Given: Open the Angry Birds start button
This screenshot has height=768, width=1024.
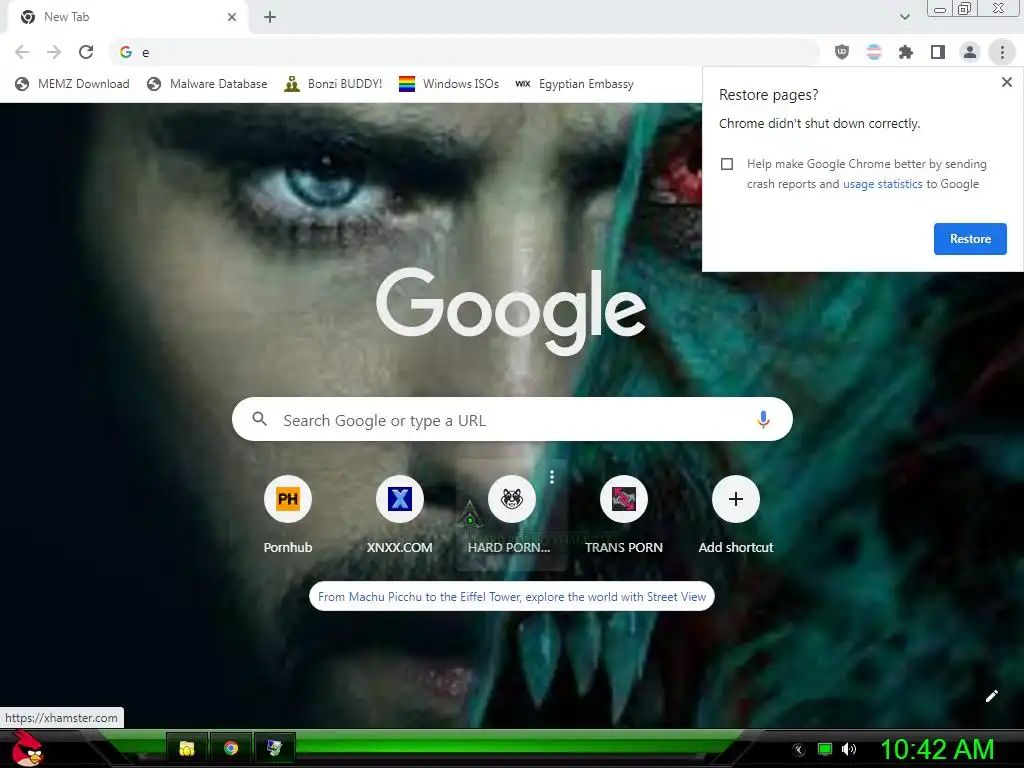Looking at the screenshot, I should 27,748.
